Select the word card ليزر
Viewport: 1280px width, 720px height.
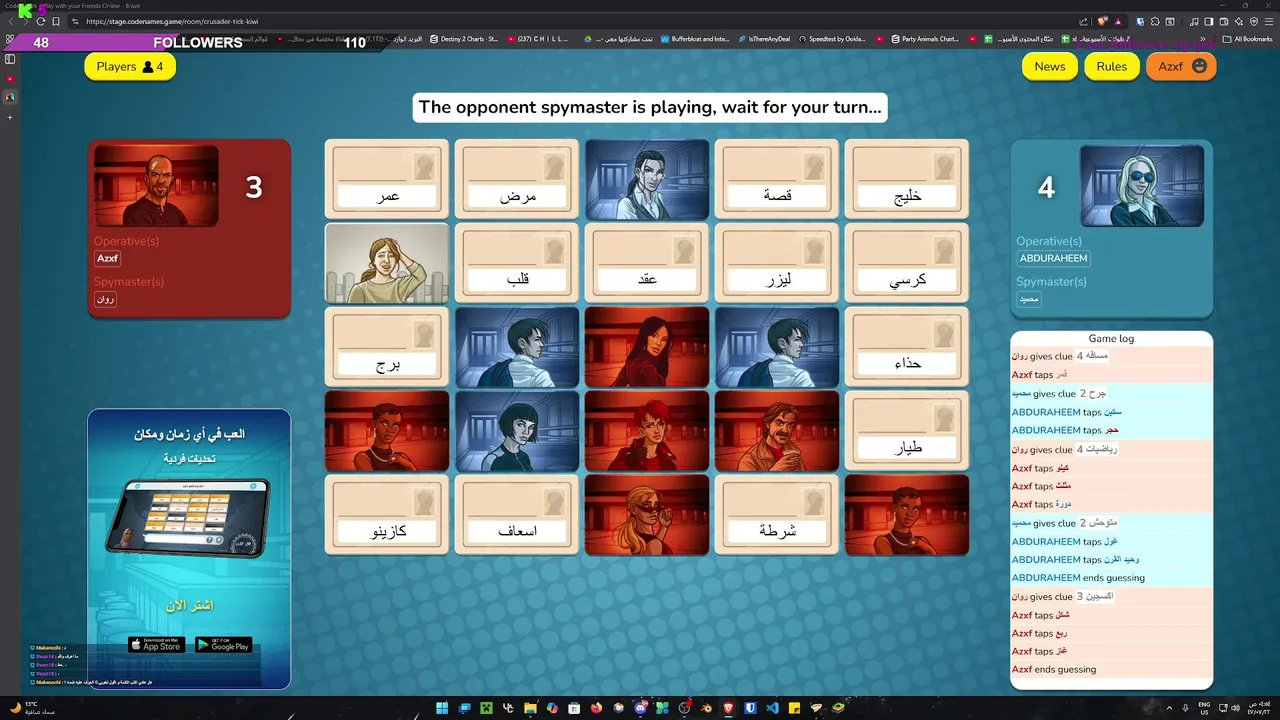(777, 263)
